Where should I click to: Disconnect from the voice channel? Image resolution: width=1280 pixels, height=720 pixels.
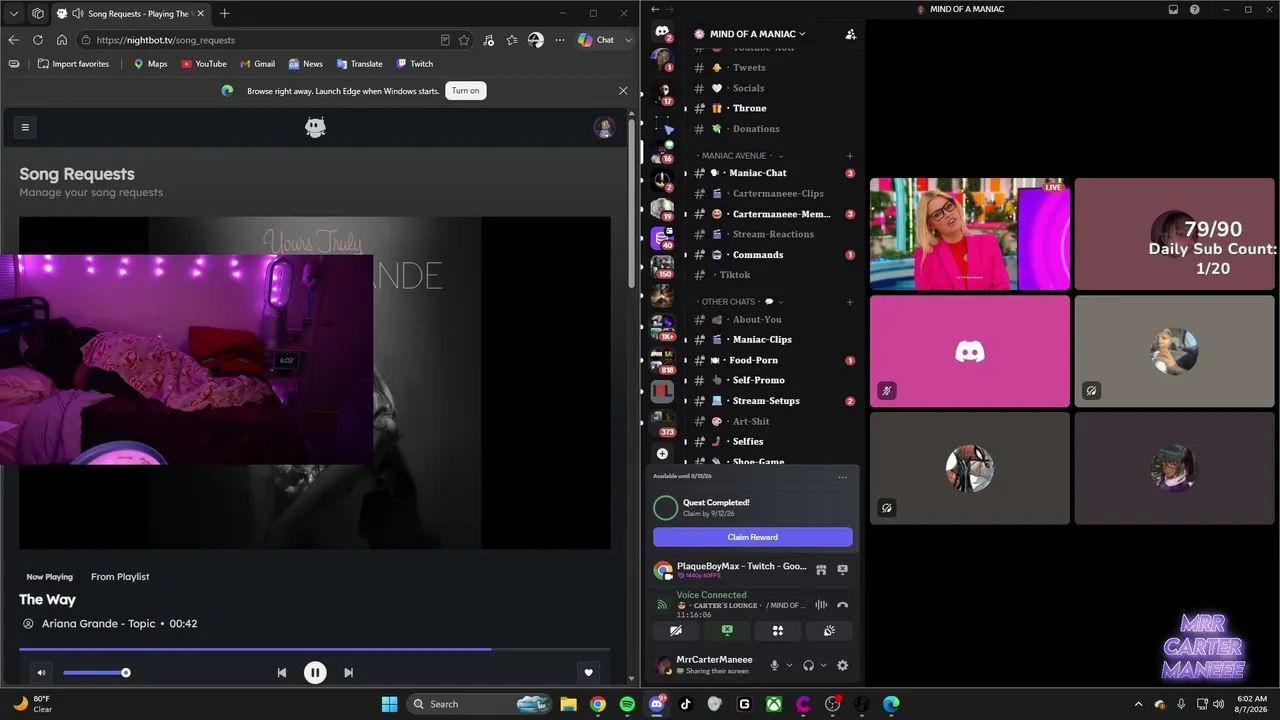pyautogui.click(x=842, y=605)
